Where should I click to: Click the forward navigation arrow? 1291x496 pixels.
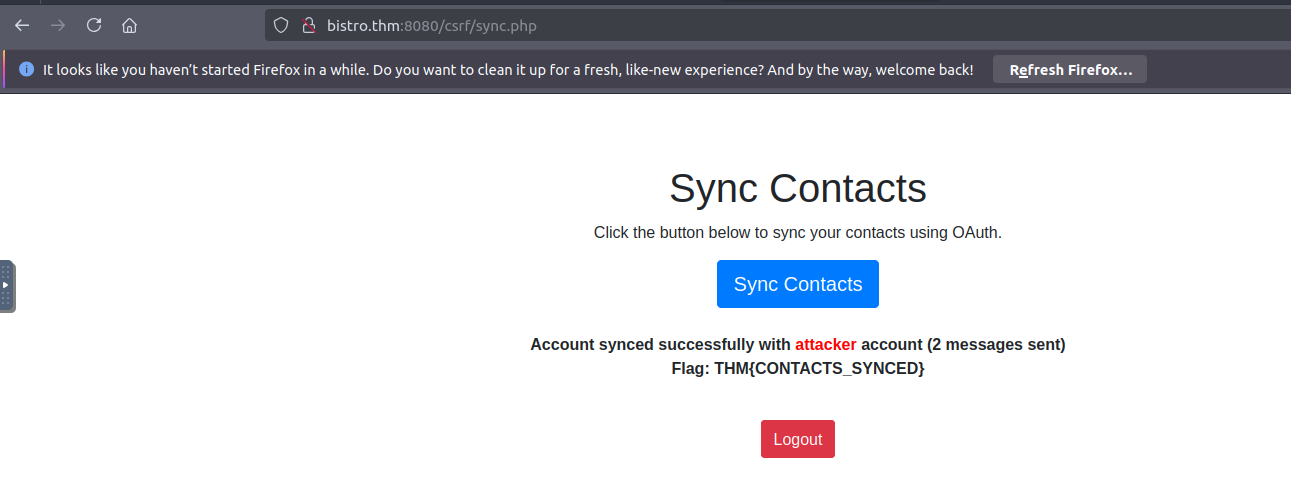pos(58,25)
